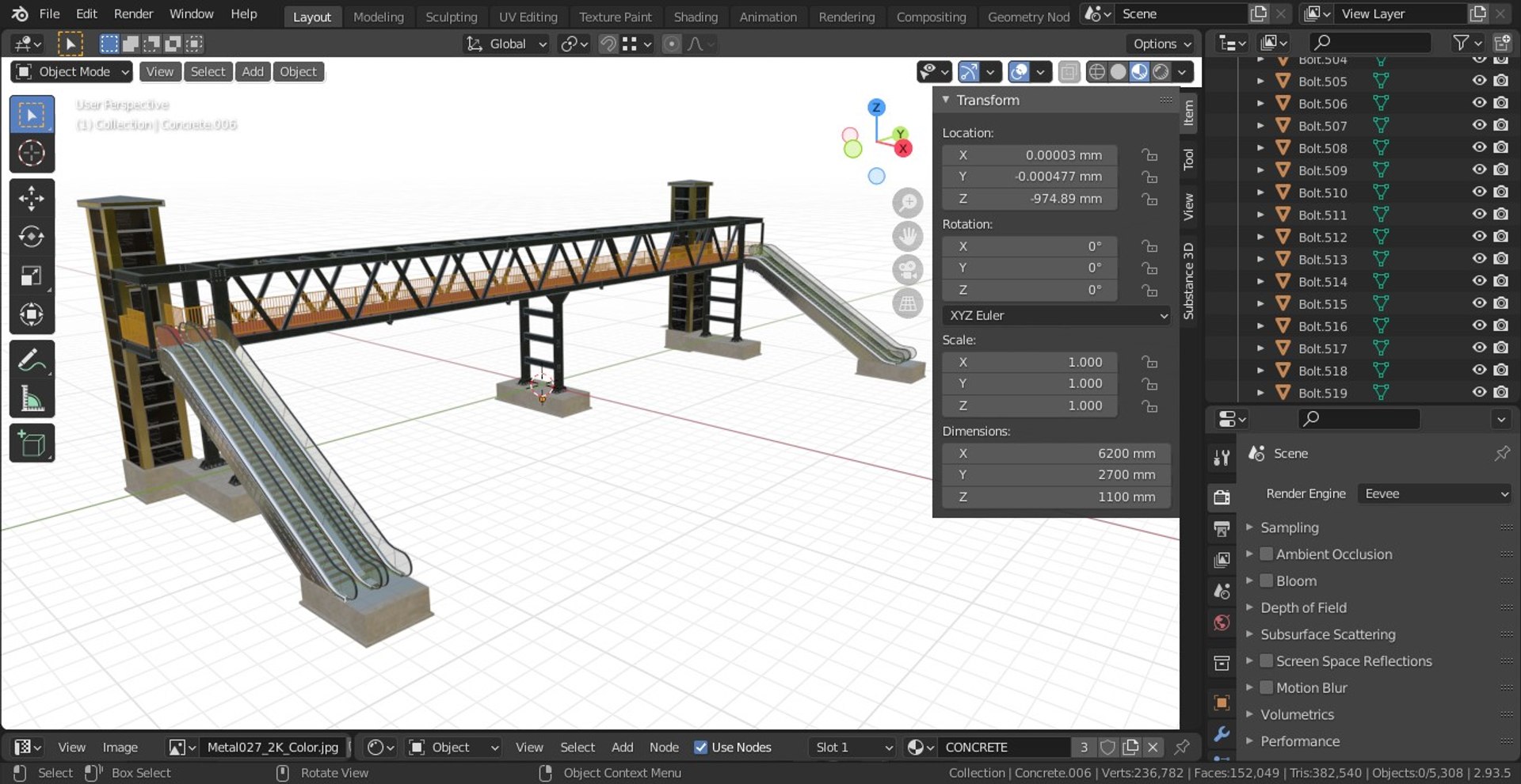The width and height of the screenshot is (1521, 784).
Task: Pick the Annotate tool
Action: [x=32, y=360]
